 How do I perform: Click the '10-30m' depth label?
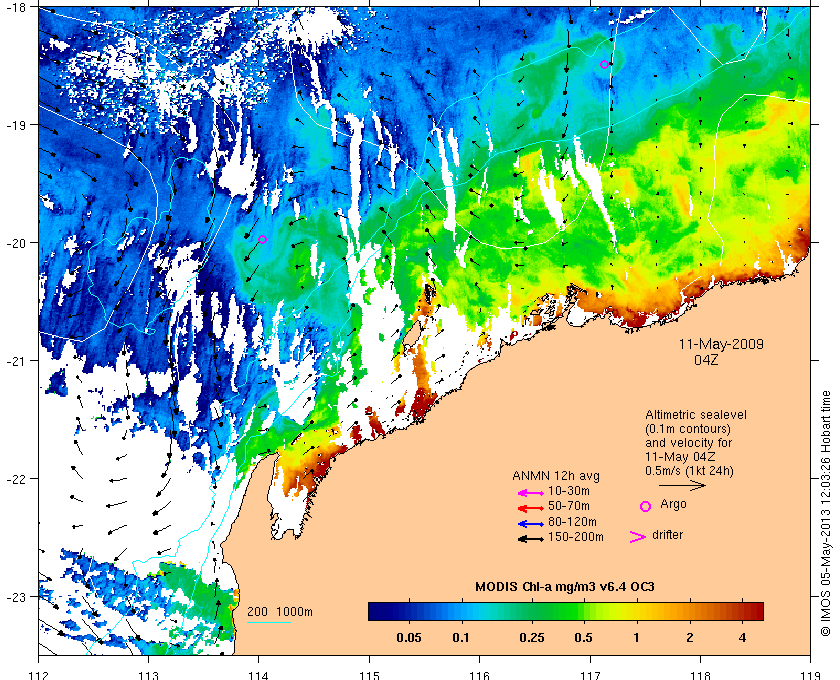pyautogui.click(x=568, y=491)
